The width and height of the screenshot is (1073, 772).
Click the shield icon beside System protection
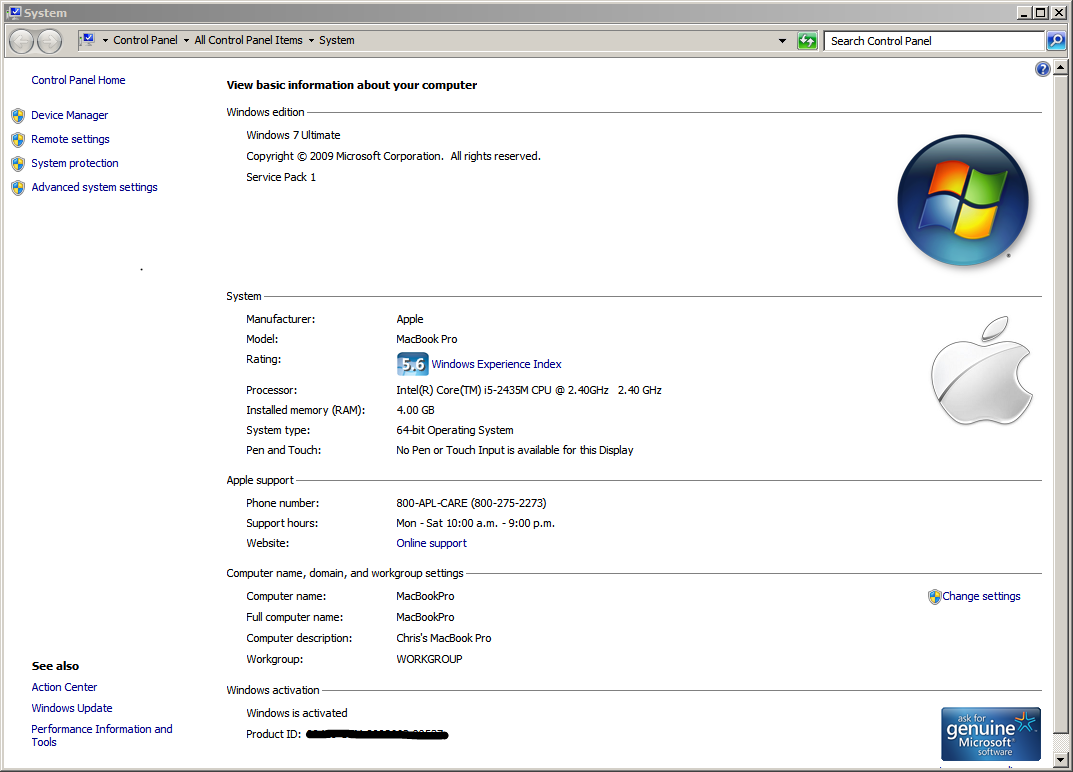[x=18, y=164]
